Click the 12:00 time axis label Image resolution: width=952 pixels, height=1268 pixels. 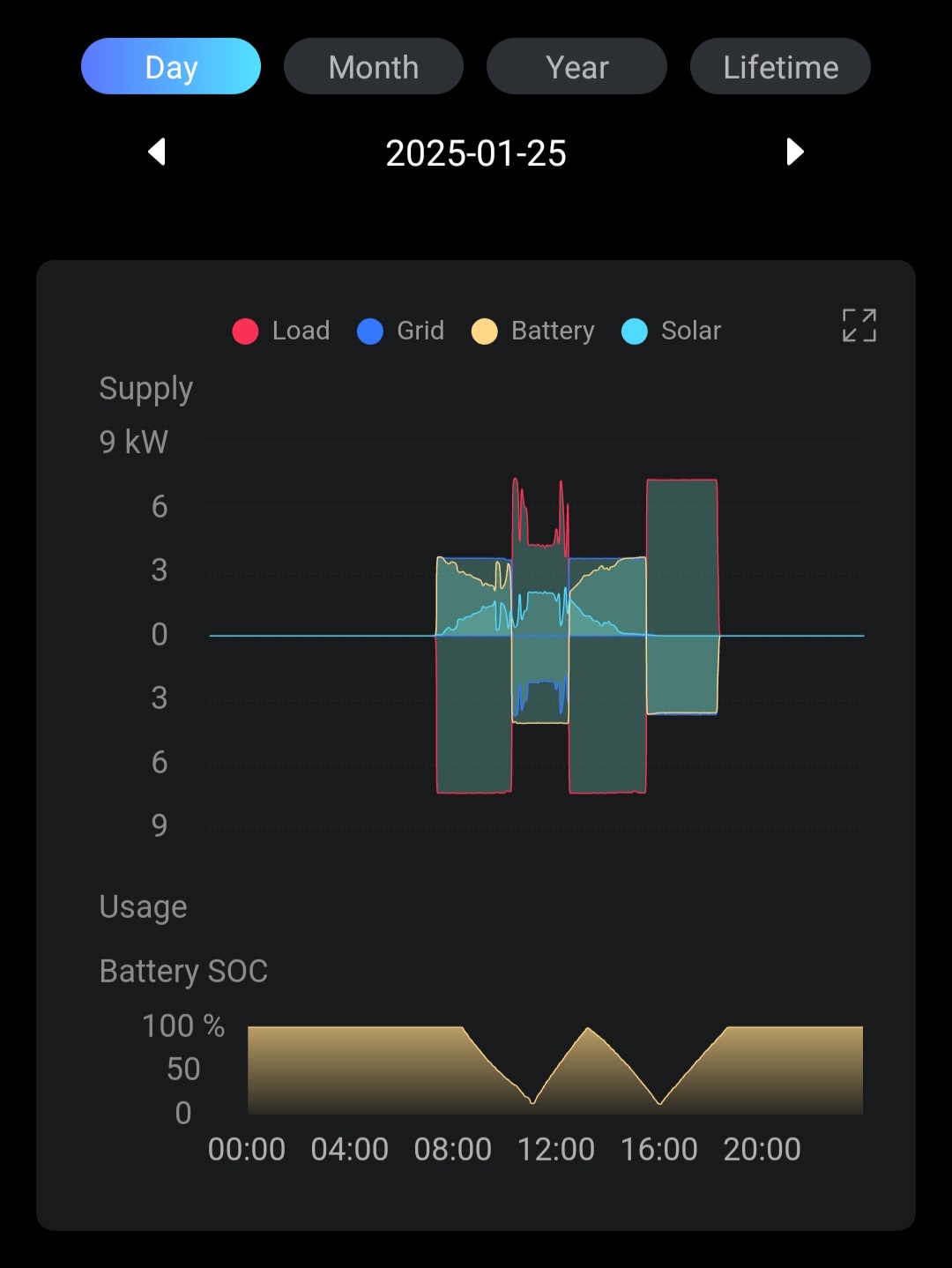click(x=555, y=1149)
